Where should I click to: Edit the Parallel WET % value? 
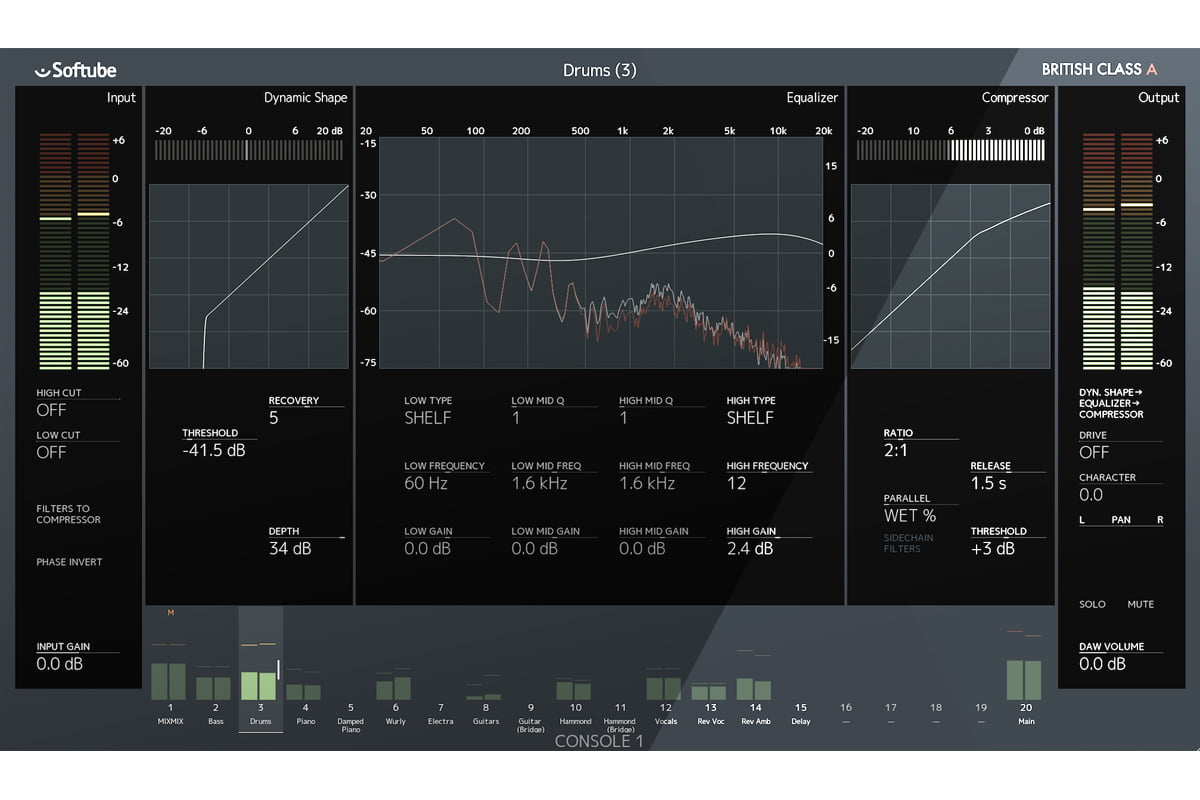coord(910,516)
